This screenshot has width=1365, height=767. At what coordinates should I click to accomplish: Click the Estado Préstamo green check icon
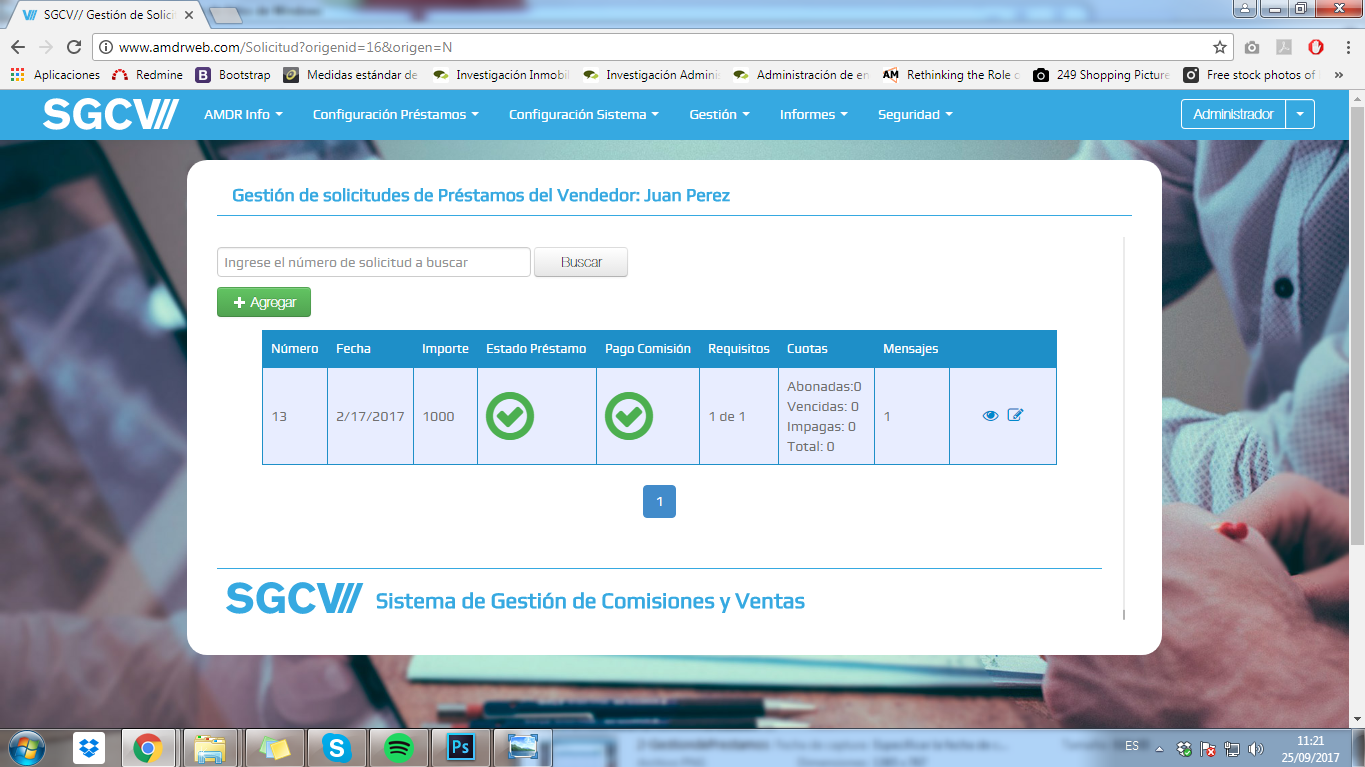[x=510, y=416]
